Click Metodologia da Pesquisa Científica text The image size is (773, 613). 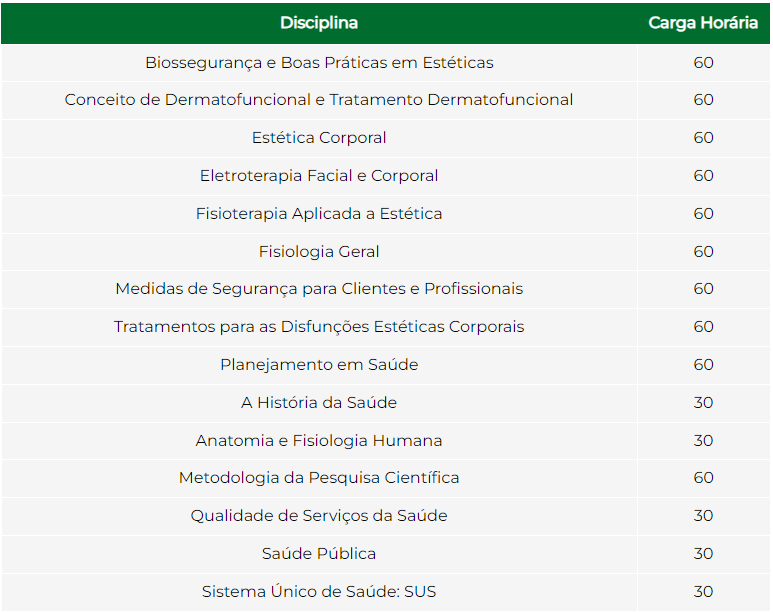(x=319, y=478)
